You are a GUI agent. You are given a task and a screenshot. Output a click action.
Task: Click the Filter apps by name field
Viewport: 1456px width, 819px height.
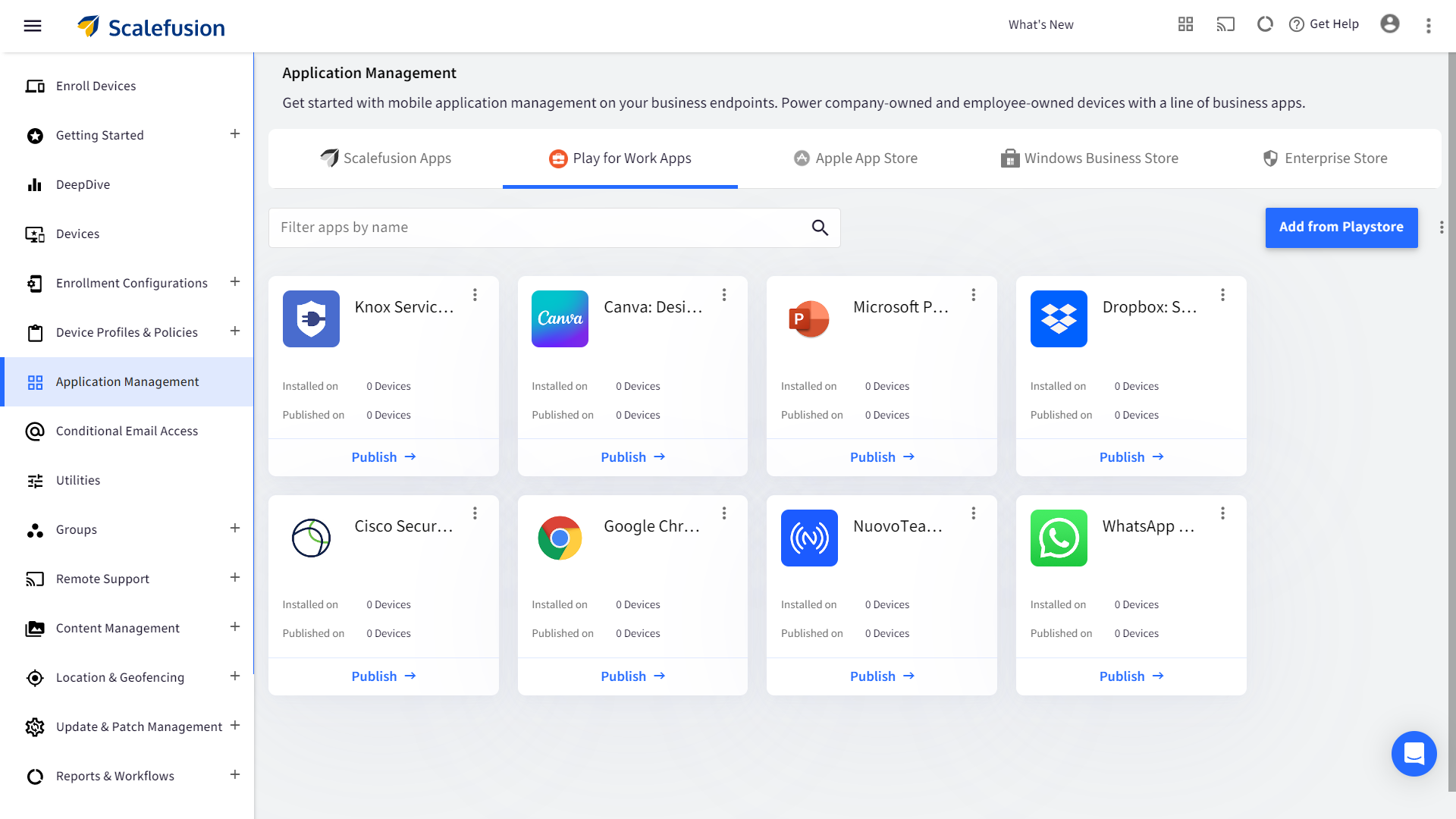[531, 227]
